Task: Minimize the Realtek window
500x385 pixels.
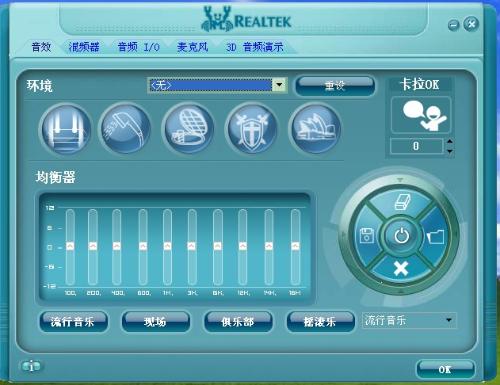Action: click(454, 25)
